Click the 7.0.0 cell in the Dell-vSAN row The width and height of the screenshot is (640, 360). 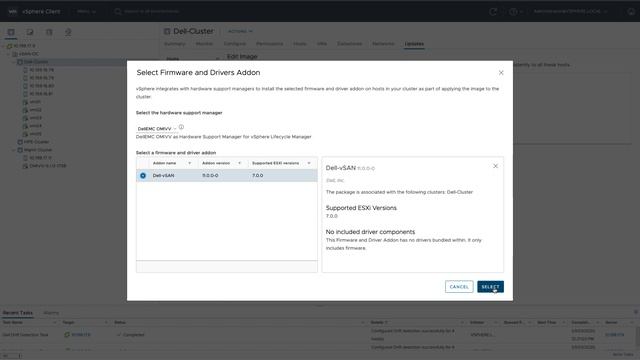[258, 176]
